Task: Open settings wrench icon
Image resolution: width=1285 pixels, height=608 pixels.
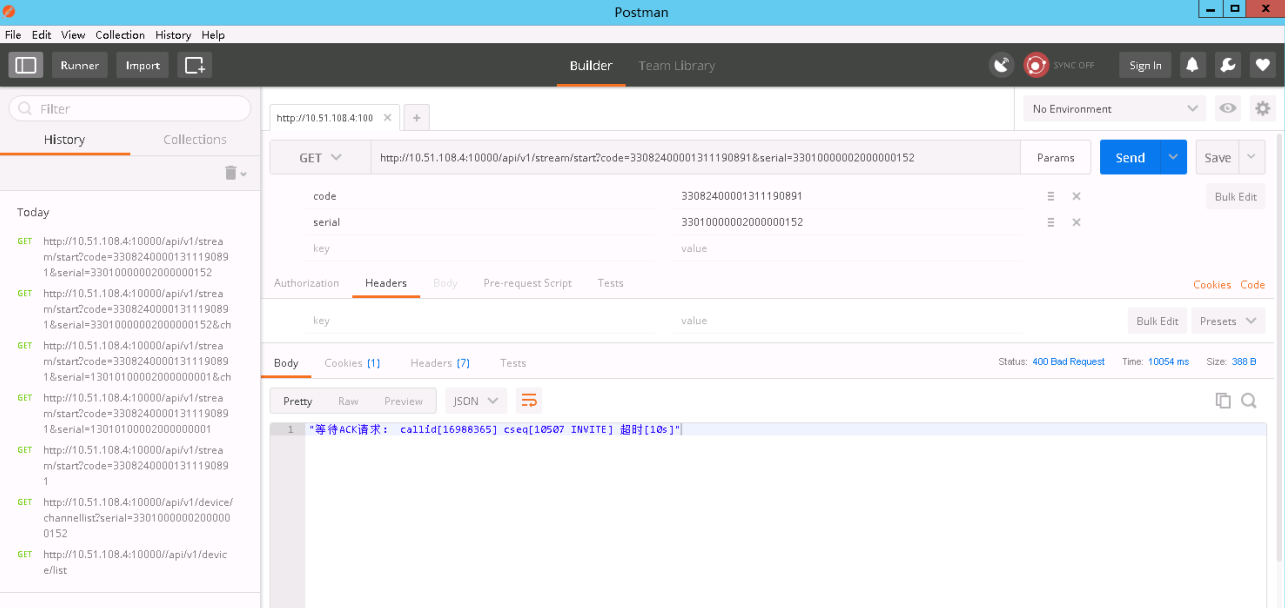Action: coord(1228,65)
